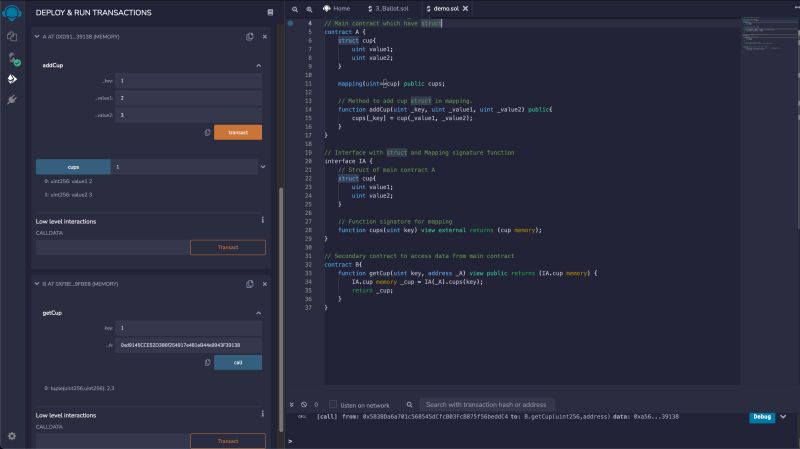
Task: Click the blue call button for getCup
Action: pyautogui.click(x=238, y=362)
